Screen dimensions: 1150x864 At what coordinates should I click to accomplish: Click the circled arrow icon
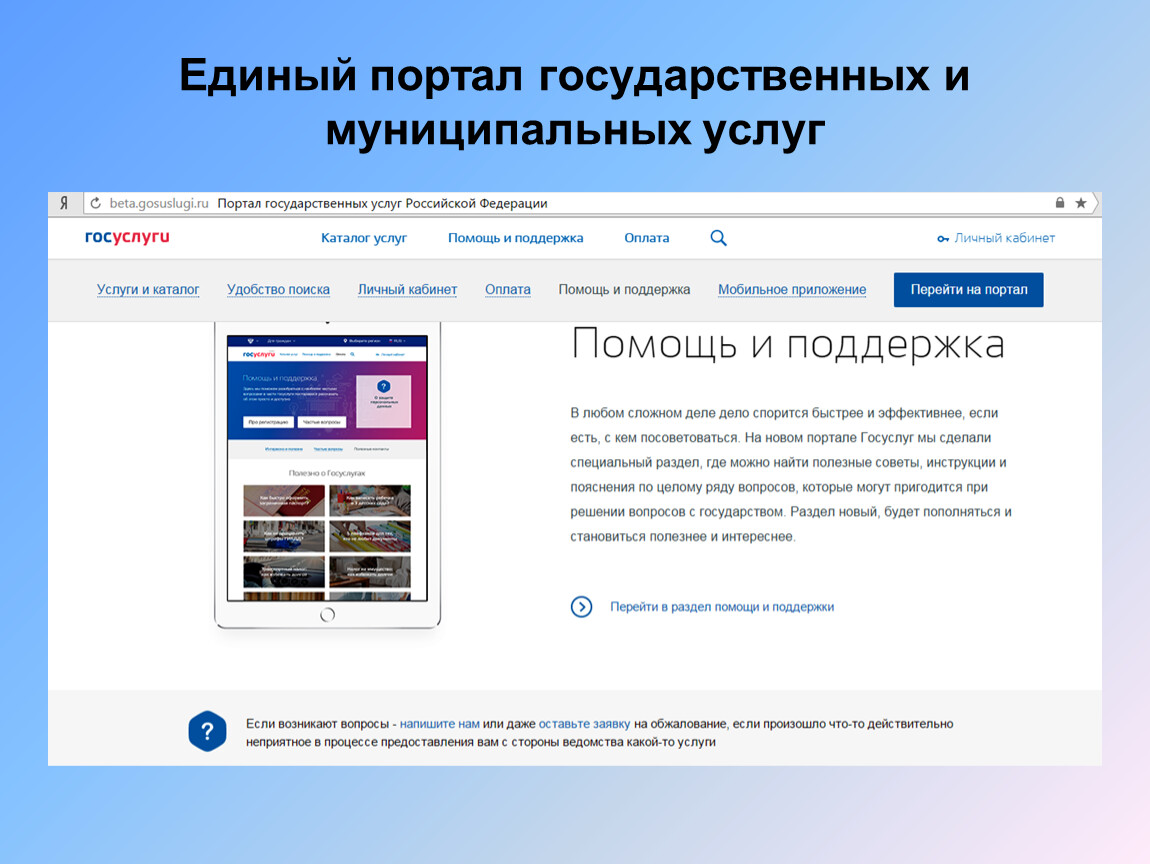(581, 607)
